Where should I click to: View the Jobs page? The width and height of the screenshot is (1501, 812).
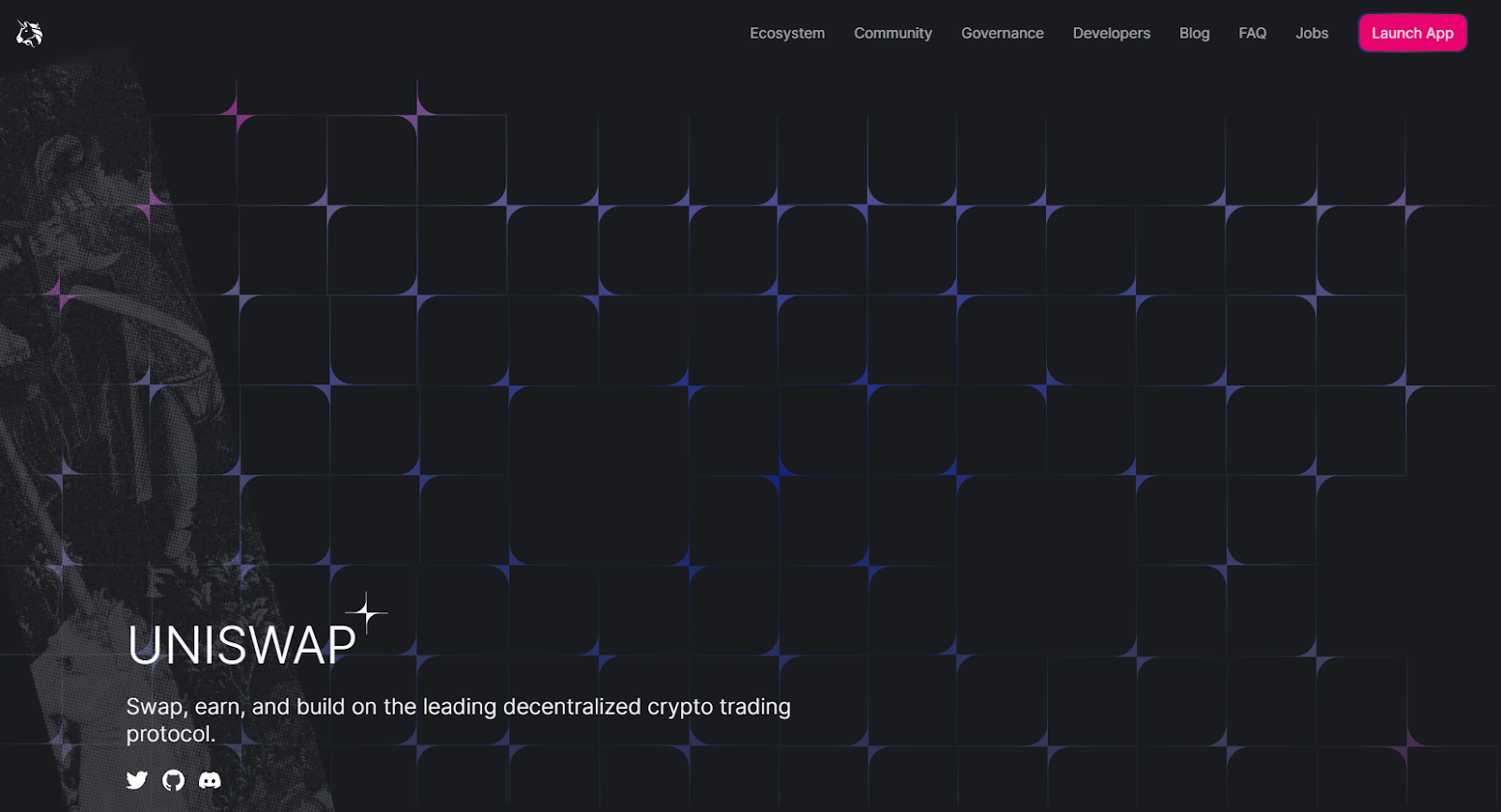click(1311, 33)
